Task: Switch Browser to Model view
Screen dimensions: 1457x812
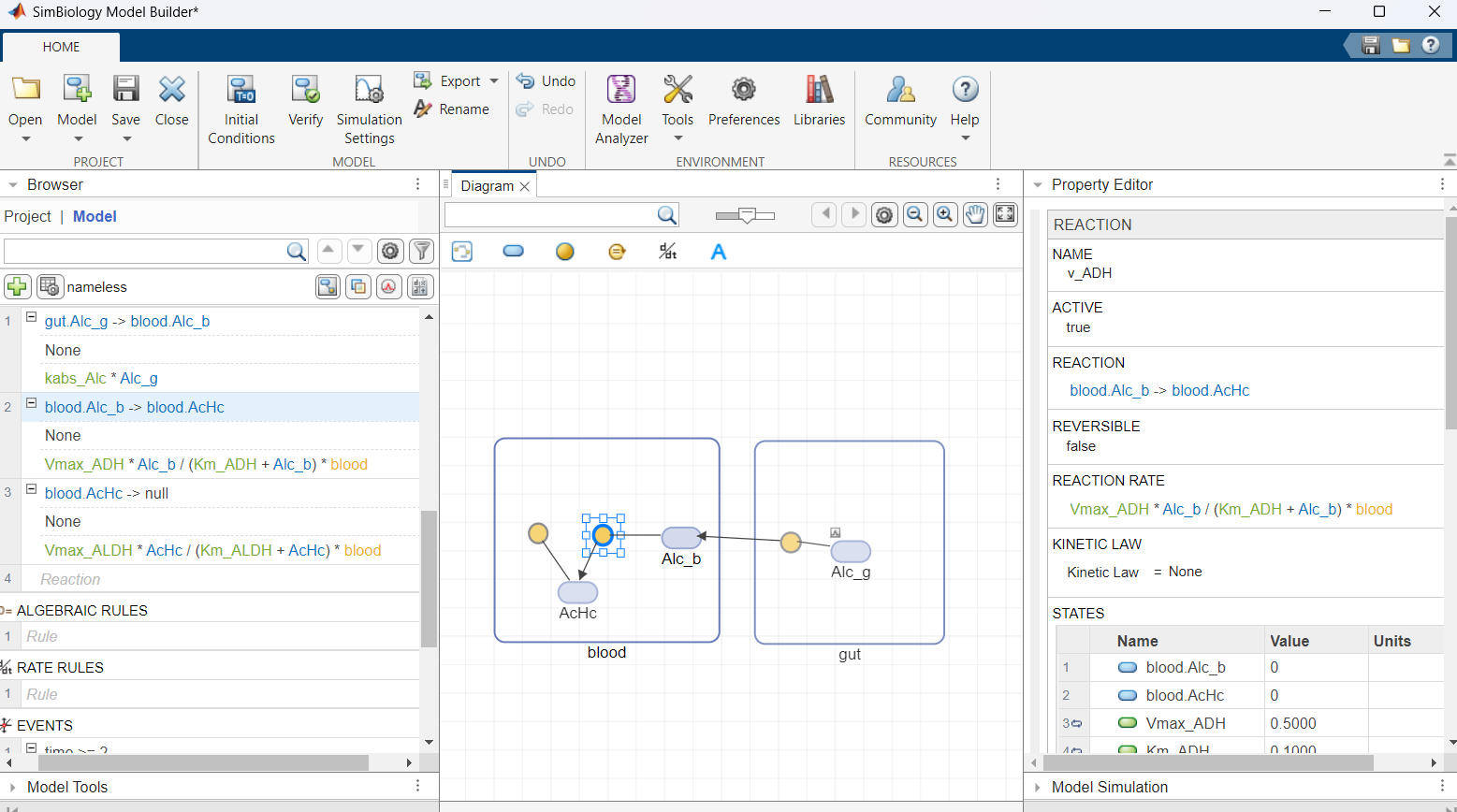Action: [95, 216]
